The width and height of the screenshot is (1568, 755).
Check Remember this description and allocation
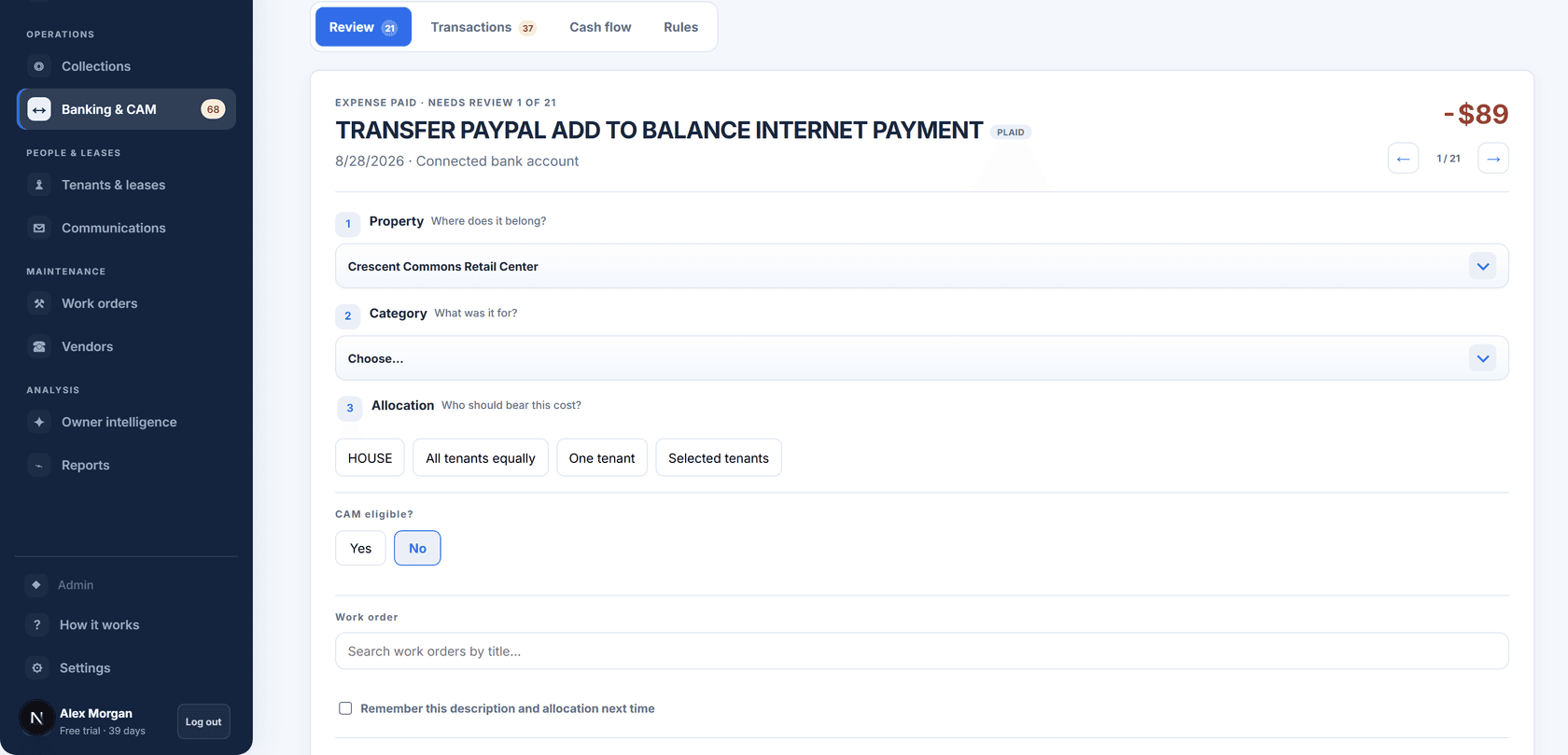coord(345,708)
